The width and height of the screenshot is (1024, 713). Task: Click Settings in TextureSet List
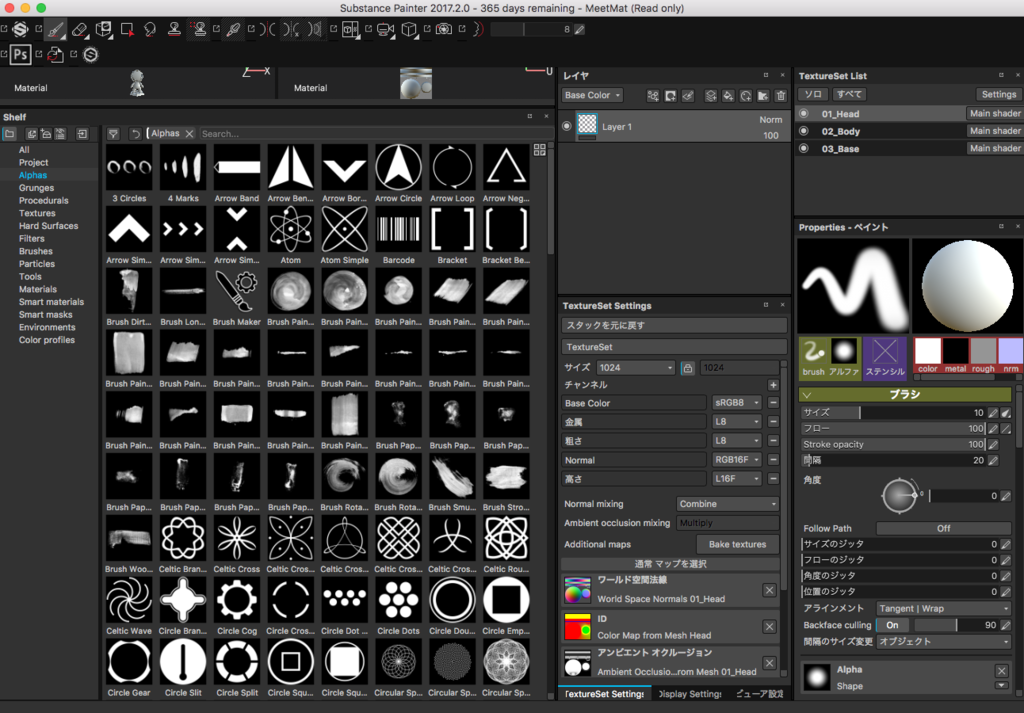(999, 95)
